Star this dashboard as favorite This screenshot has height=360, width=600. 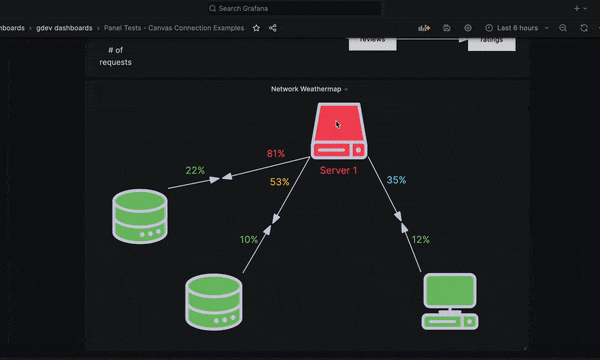pyautogui.click(x=256, y=28)
